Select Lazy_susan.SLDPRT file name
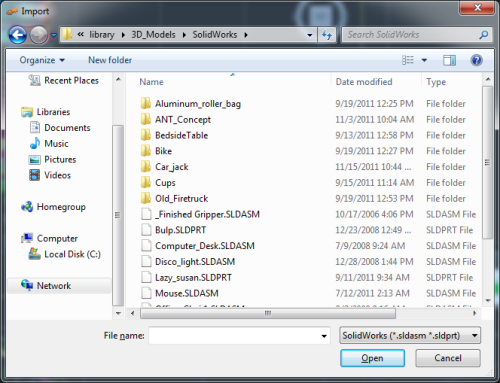500x383 pixels. pyautogui.click(x=193, y=278)
